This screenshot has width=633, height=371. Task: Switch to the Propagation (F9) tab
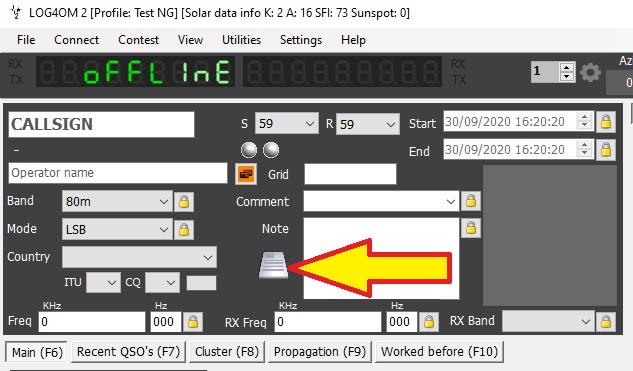320,352
